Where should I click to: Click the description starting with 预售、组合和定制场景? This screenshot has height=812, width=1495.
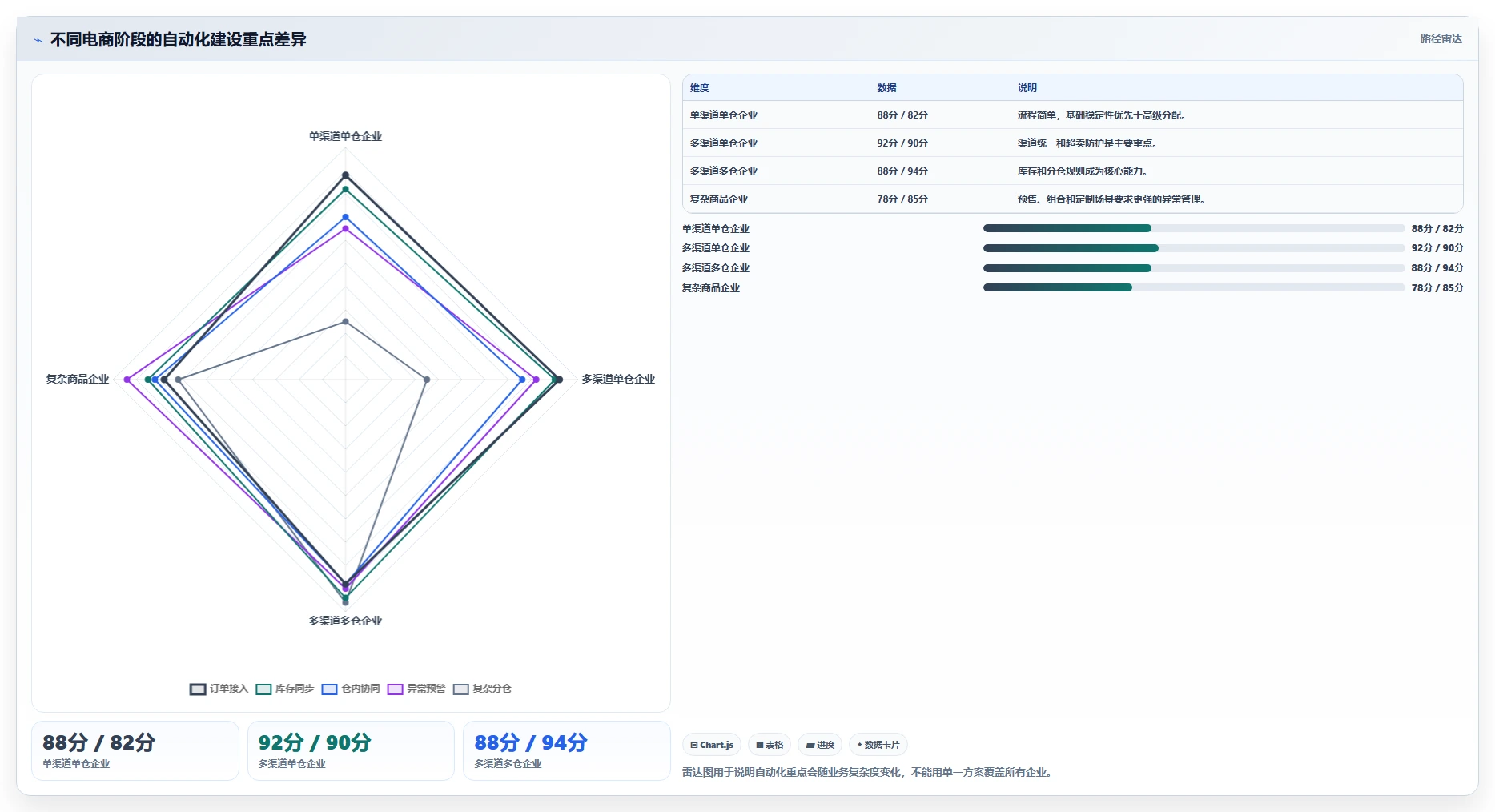[x=1111, y=199]
